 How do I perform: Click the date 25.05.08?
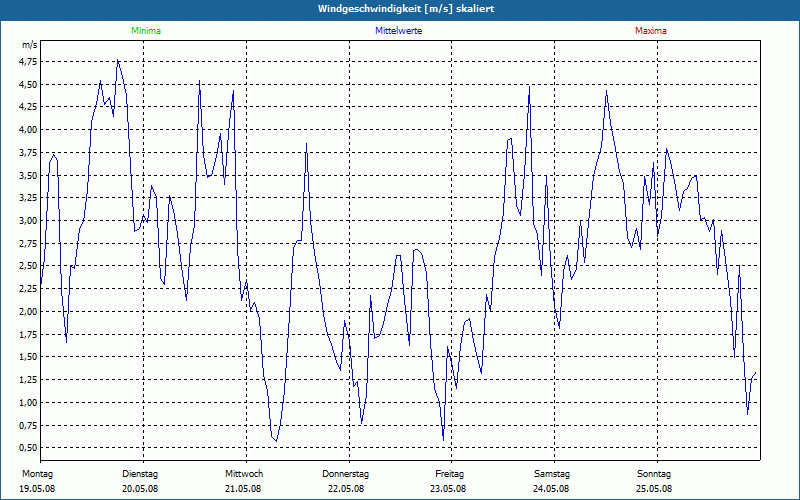[654, 489]
